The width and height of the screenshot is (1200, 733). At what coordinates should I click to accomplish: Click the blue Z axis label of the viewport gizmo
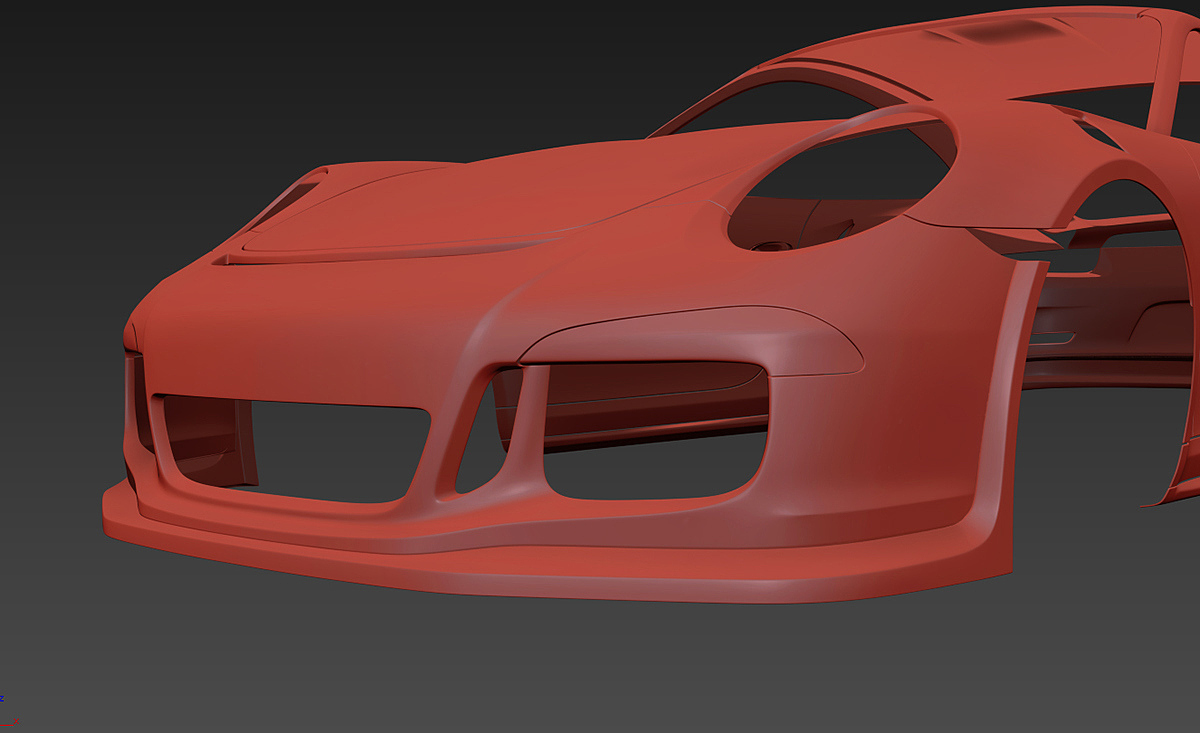2,698
